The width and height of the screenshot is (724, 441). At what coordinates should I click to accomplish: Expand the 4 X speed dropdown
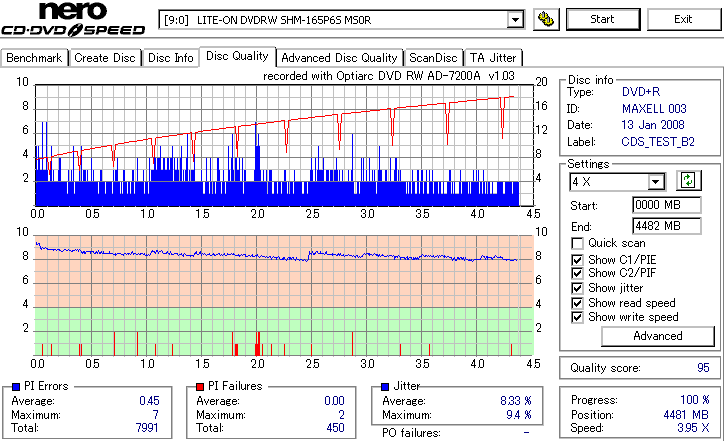656,182
